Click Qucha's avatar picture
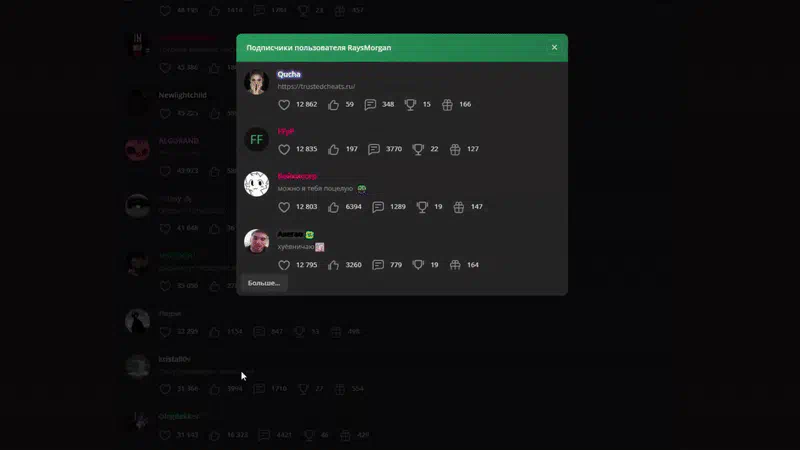The image size is (800, 450). tap(257, 82)
